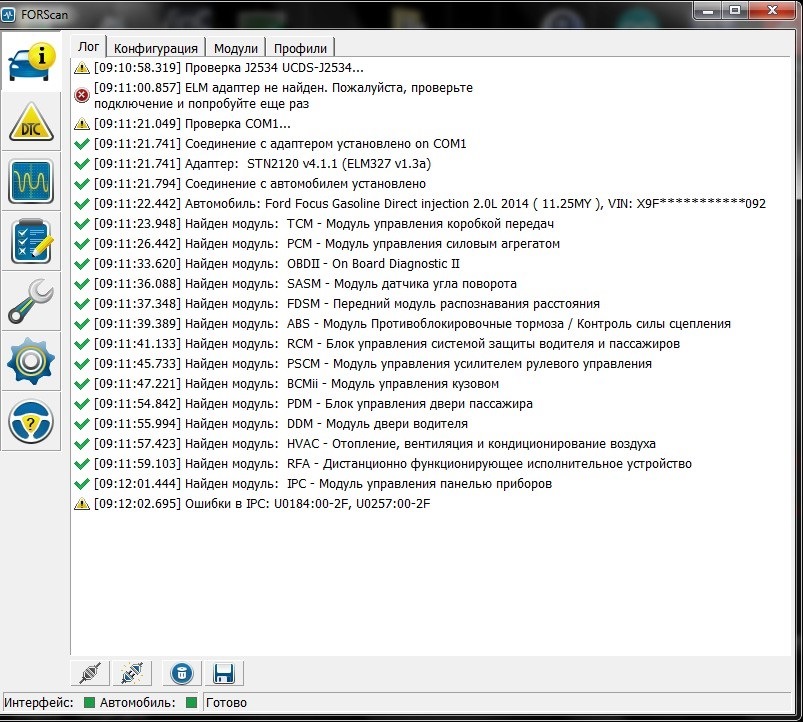The image size is (803, 722).
Task: Maximize the FORScan window
Action: click(x=735, y=10)
